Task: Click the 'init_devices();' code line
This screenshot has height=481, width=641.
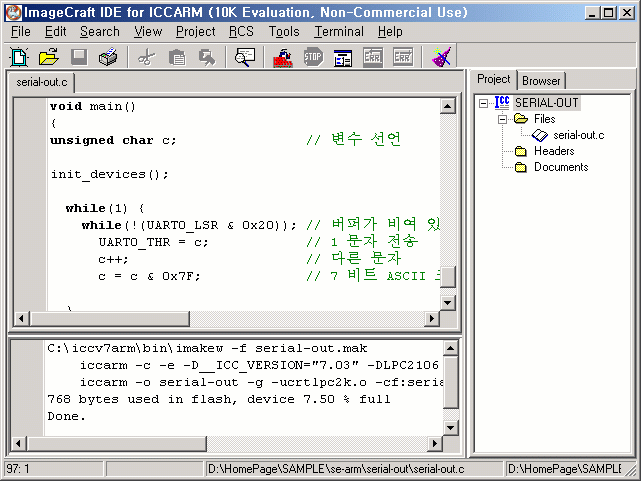Action: tap(110, 175)
